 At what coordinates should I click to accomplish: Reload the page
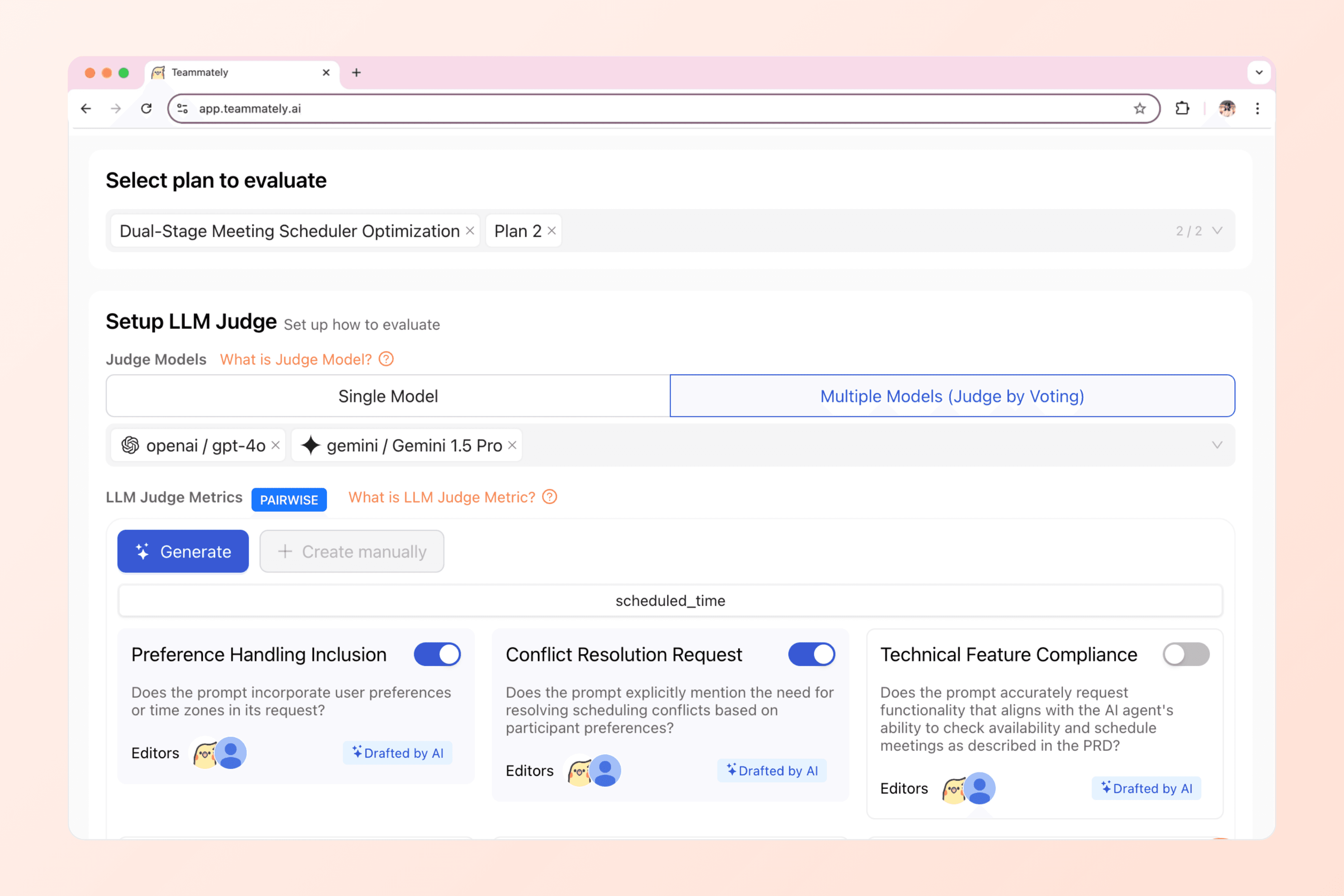point(146,109)
